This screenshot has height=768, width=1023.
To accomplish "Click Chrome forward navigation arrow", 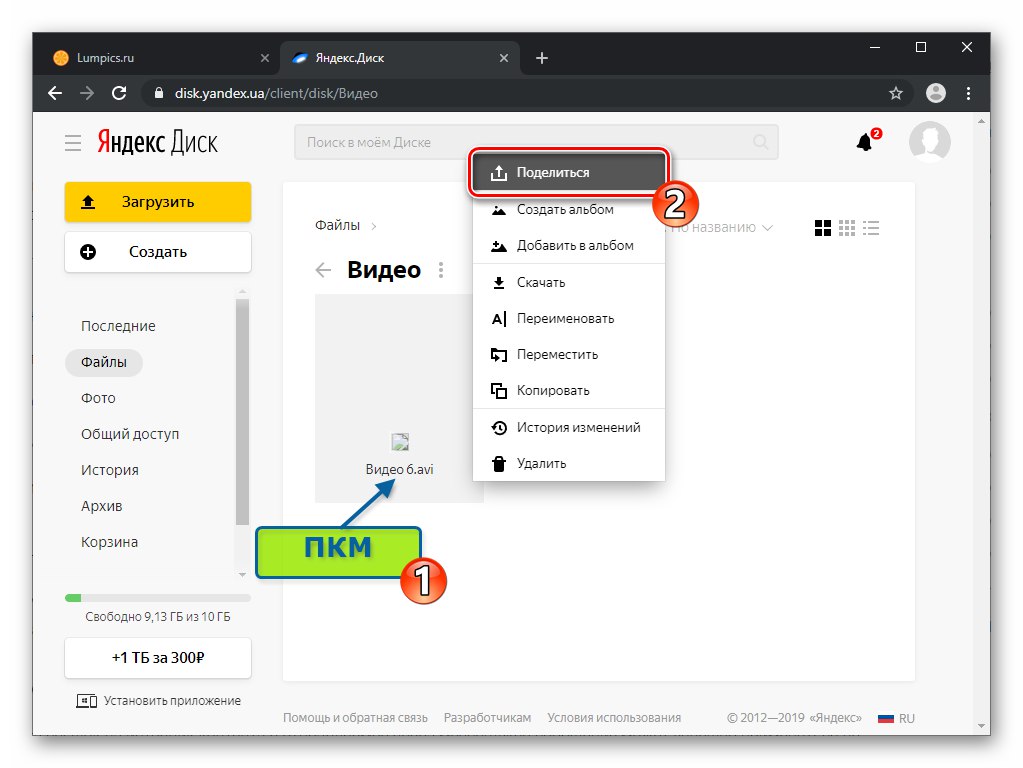I will pyautogui.click(x=87, y=93).
